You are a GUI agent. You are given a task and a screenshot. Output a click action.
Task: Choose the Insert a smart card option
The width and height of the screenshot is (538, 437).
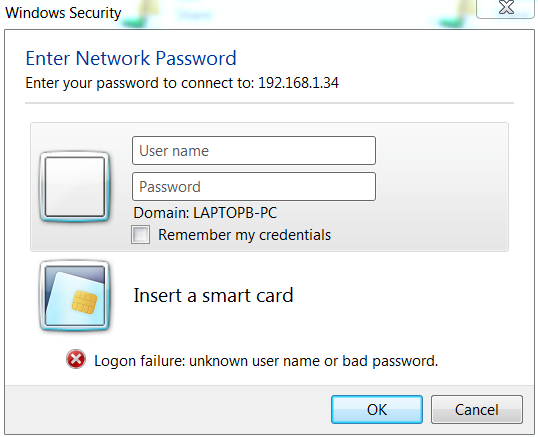click(x=213, y=295)
